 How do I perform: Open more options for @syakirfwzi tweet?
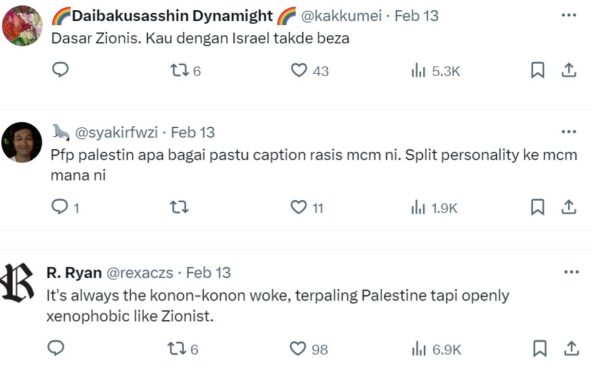[569, 132]
